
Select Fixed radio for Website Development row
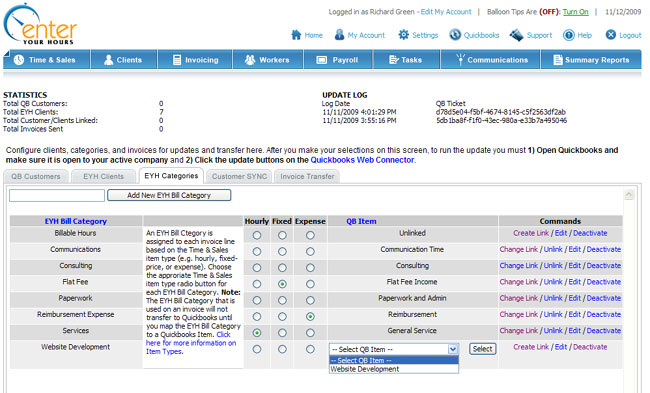click(x=282, y=349)
